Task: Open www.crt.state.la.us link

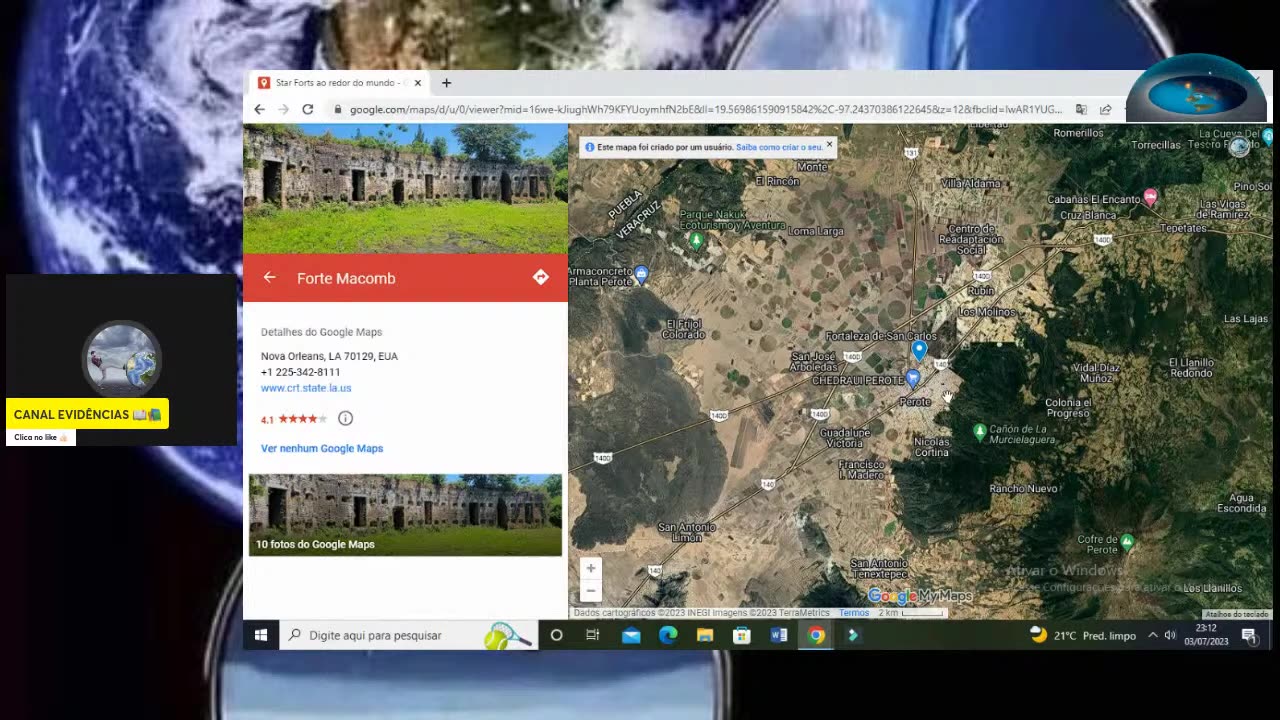Action: click(x=306, y=388)
